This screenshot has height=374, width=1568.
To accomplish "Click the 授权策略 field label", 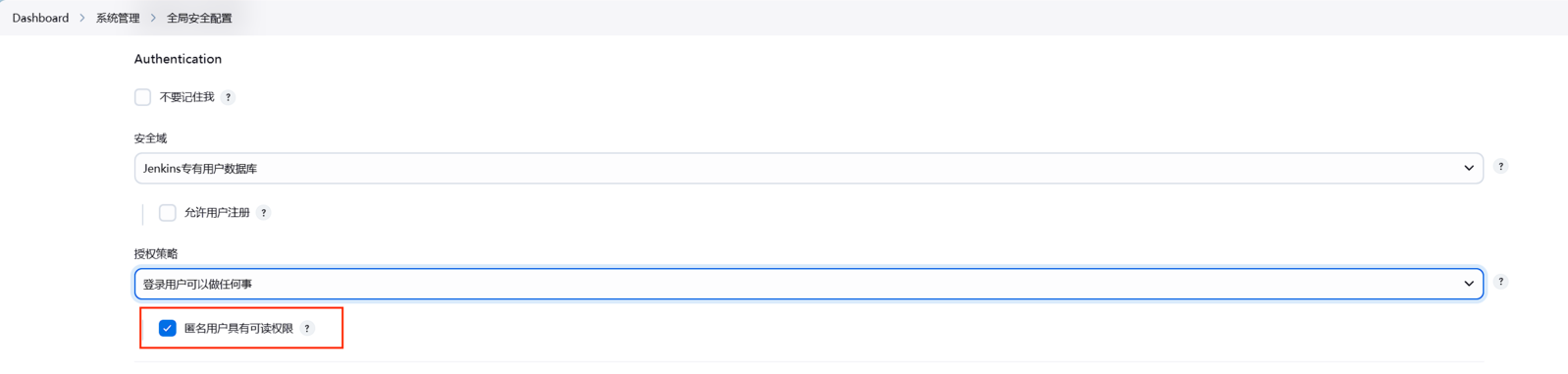I will point(156,253).
